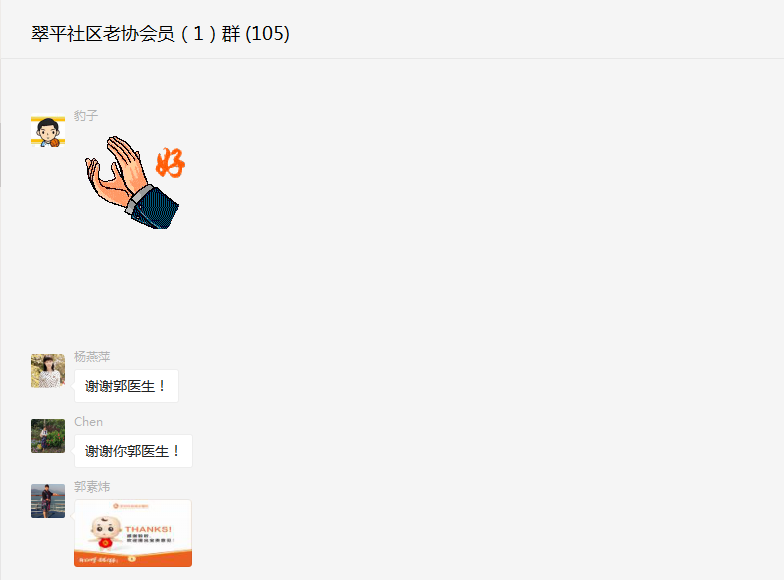Click Chen's garden photo avatar

pyautogui.click(x=48, y=436)
